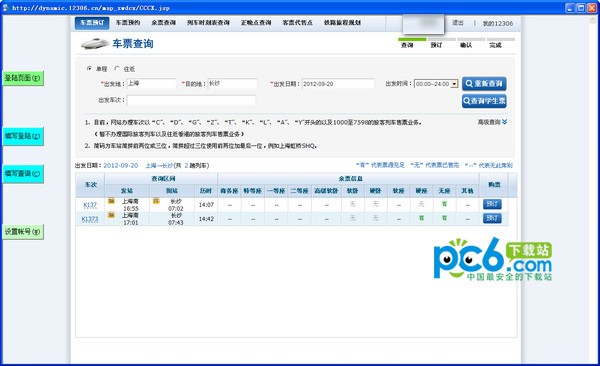Select the 单程 one-way radio button
Viewport: 600px width, 366px height.
pyautogui.click(x=89, y=69)
